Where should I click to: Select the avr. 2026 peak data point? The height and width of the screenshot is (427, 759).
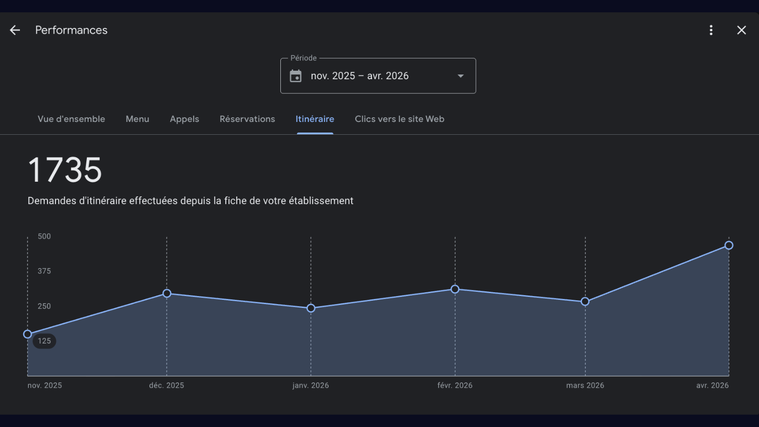(x=729, y=245)
